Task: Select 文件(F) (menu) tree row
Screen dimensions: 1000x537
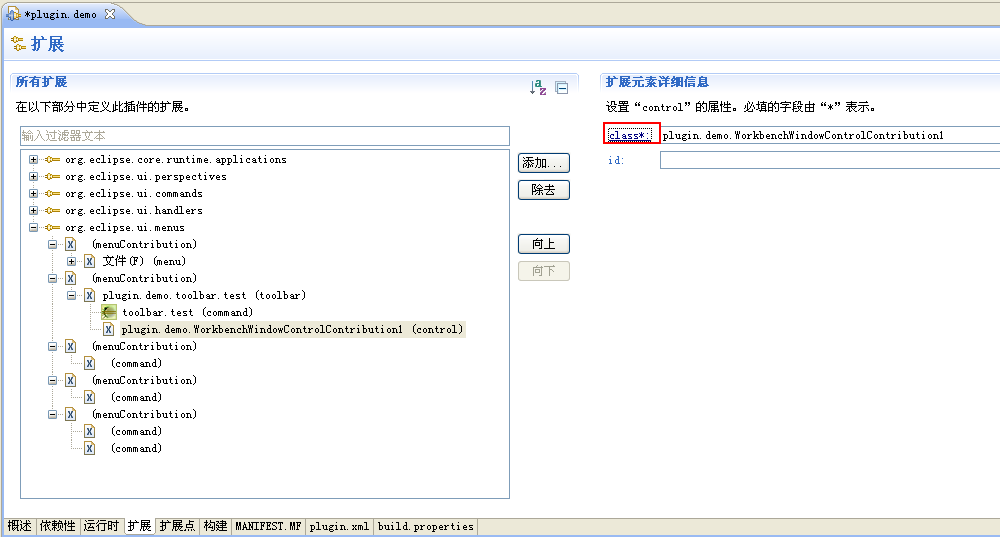Action: click(144, 261)
